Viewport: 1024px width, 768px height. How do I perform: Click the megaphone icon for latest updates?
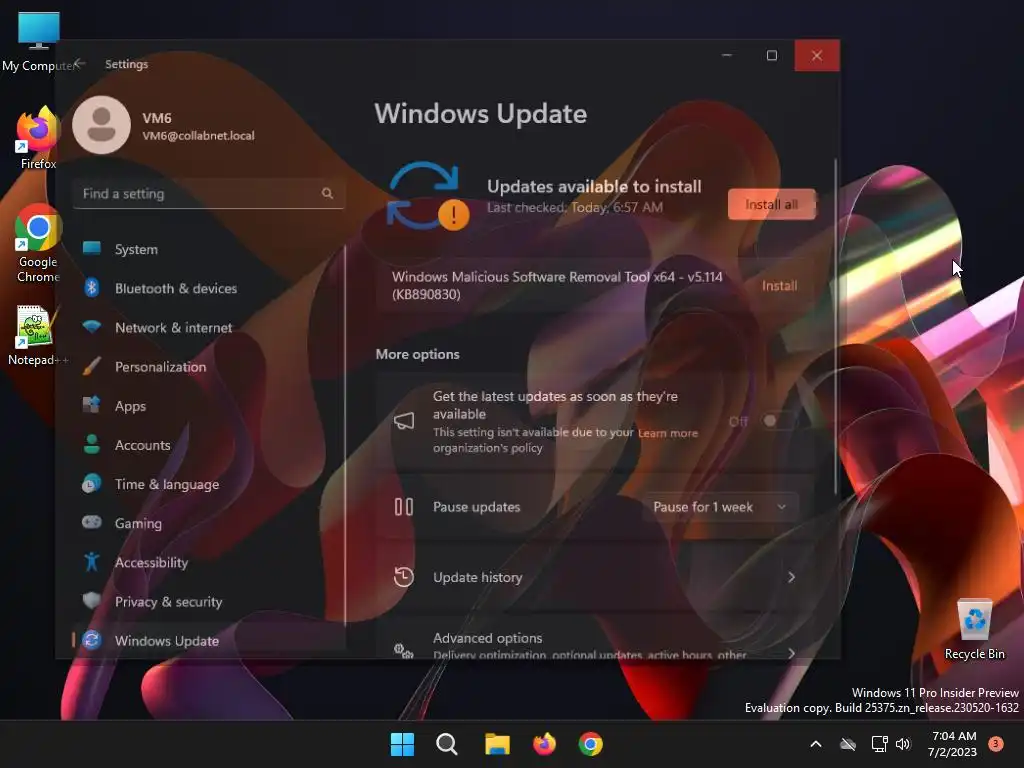pyautogui.click(x=404, y=421)
